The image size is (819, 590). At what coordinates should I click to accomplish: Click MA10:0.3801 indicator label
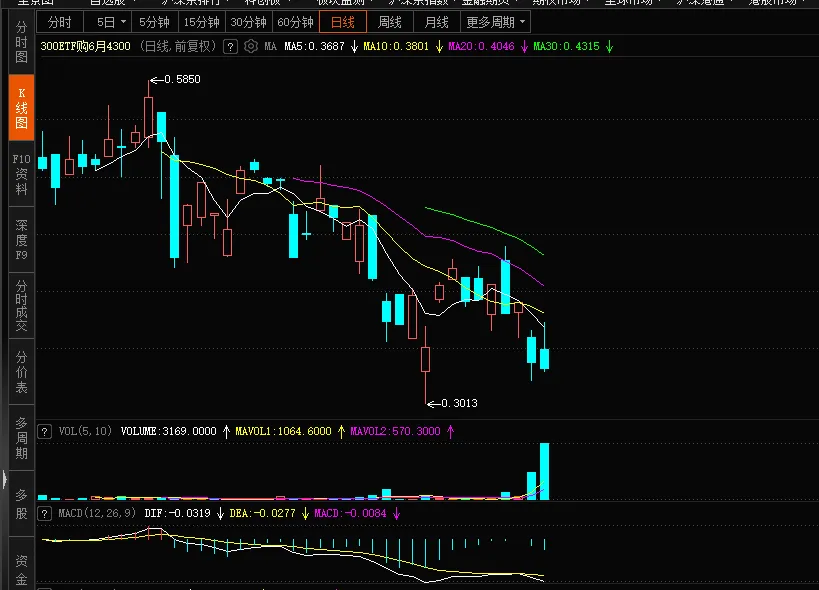(396, 46)
